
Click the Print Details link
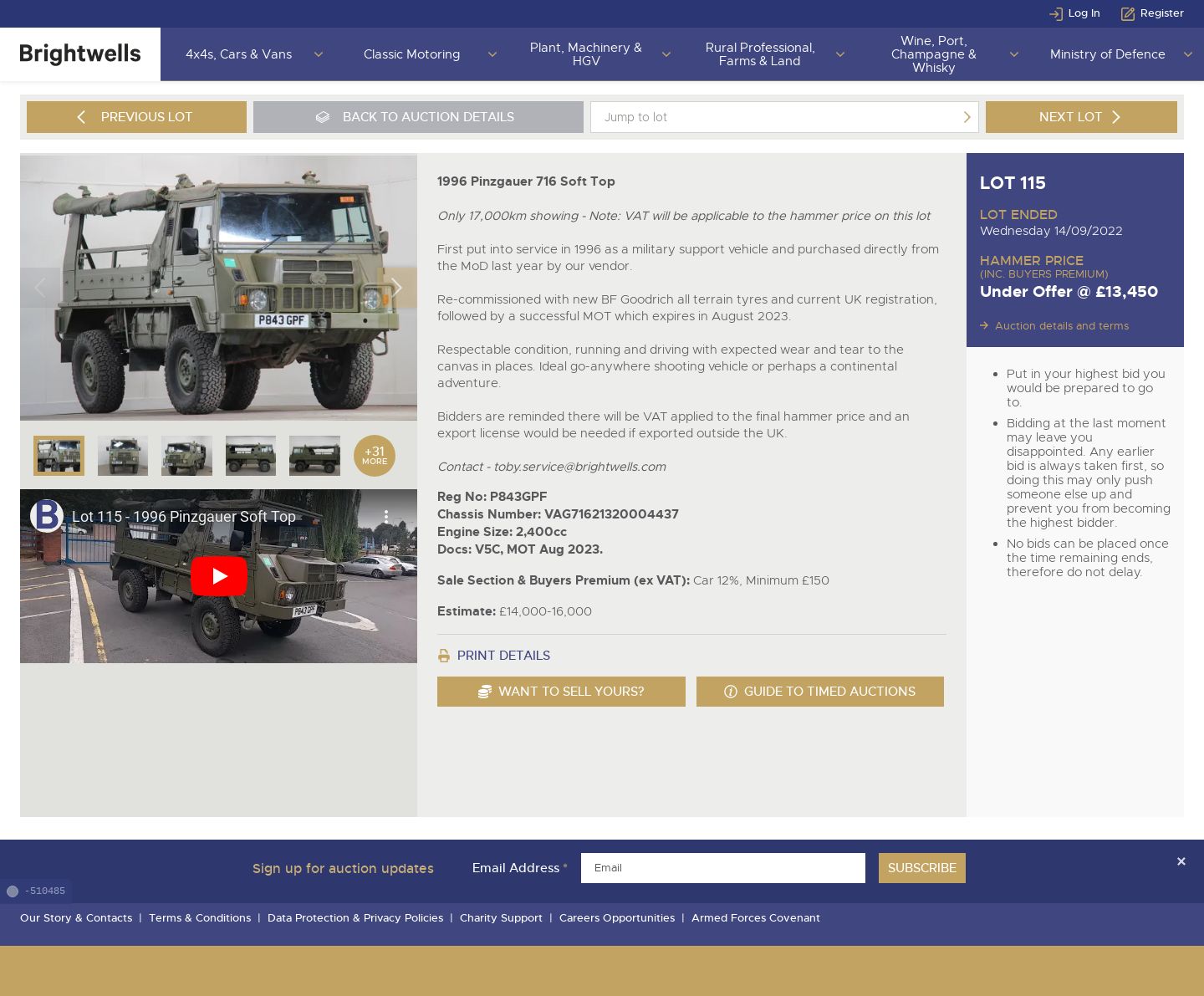point(503,656)
